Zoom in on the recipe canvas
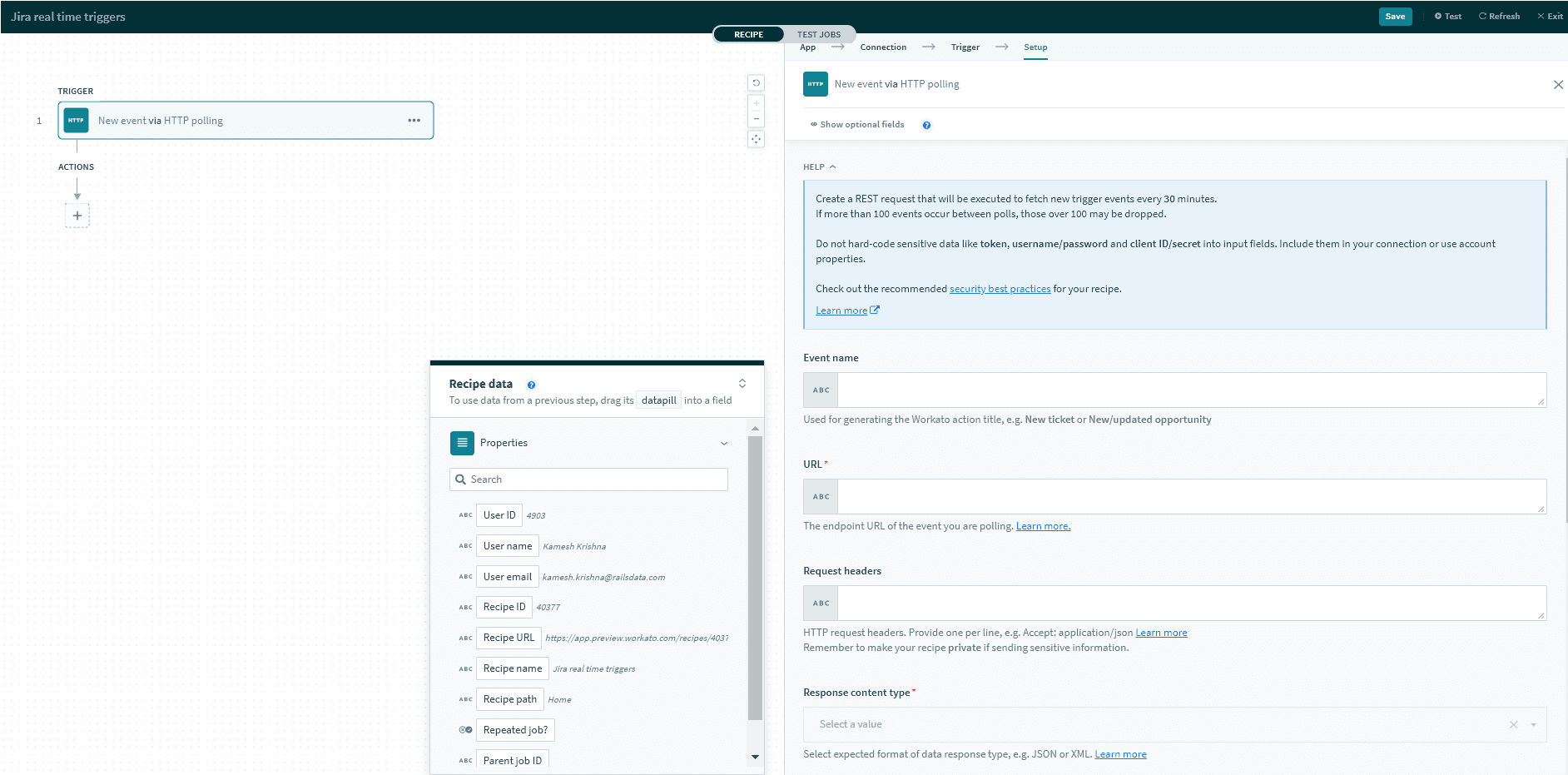Screen dimensions: 1568x775 (756, 104)
